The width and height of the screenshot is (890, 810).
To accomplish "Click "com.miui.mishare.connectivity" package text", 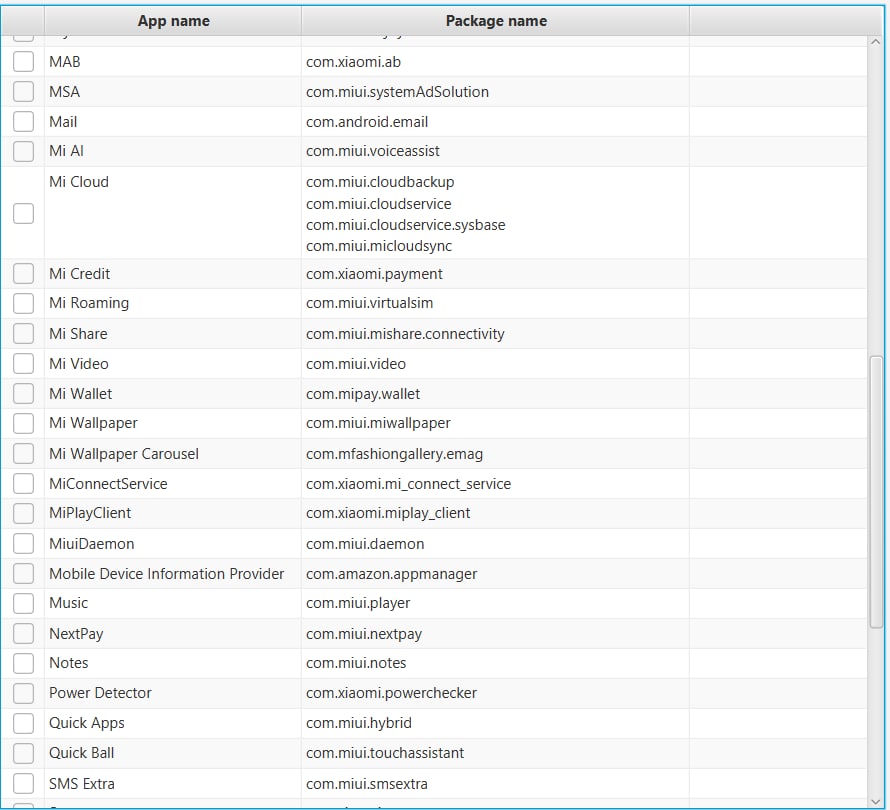I will click(405, 334).
